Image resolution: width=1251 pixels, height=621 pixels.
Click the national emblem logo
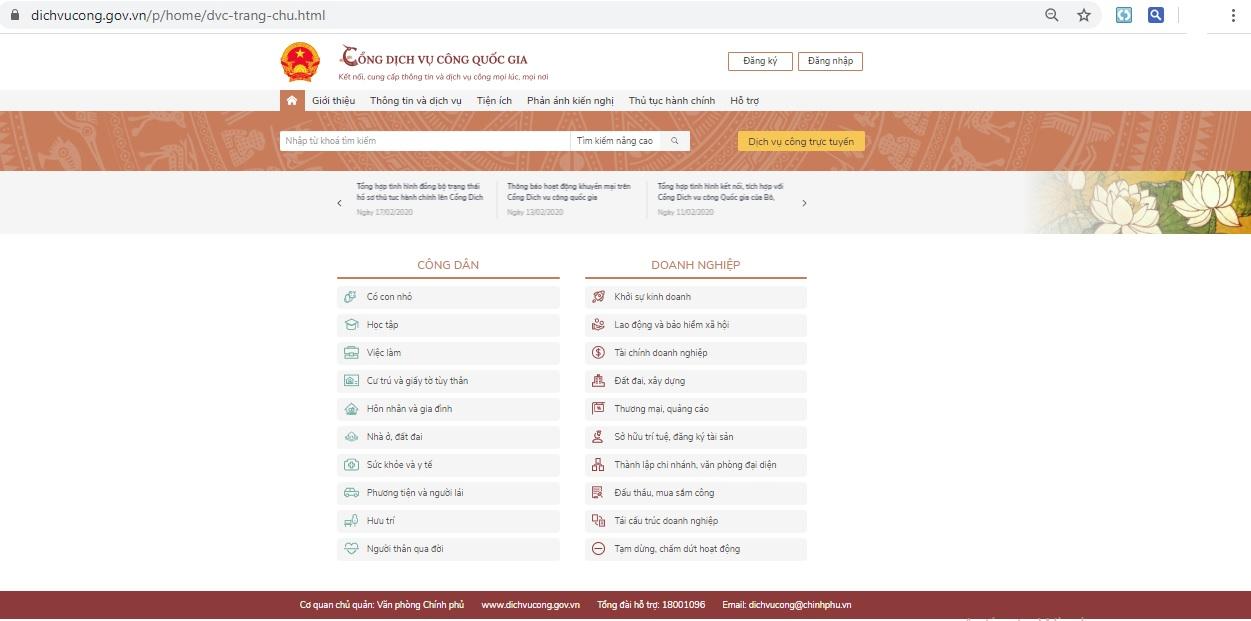pyautogui.click(x=299, y=62)
